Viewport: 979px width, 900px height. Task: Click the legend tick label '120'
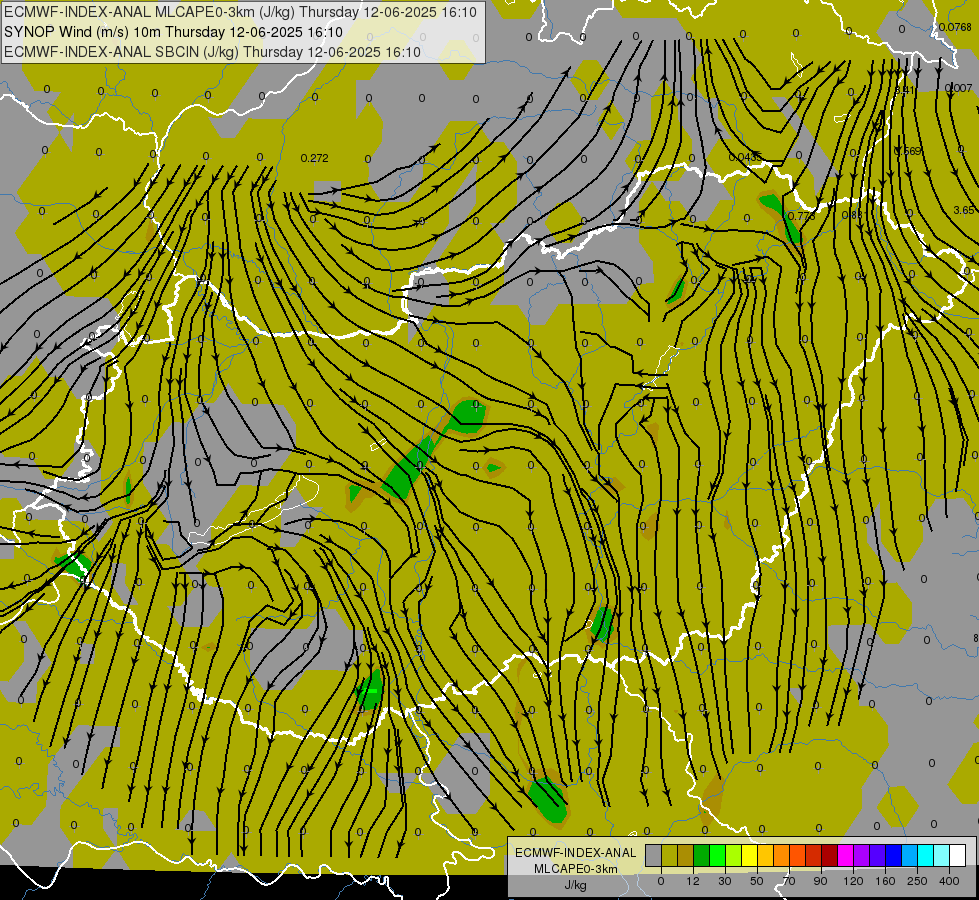(x=854, y=881)
